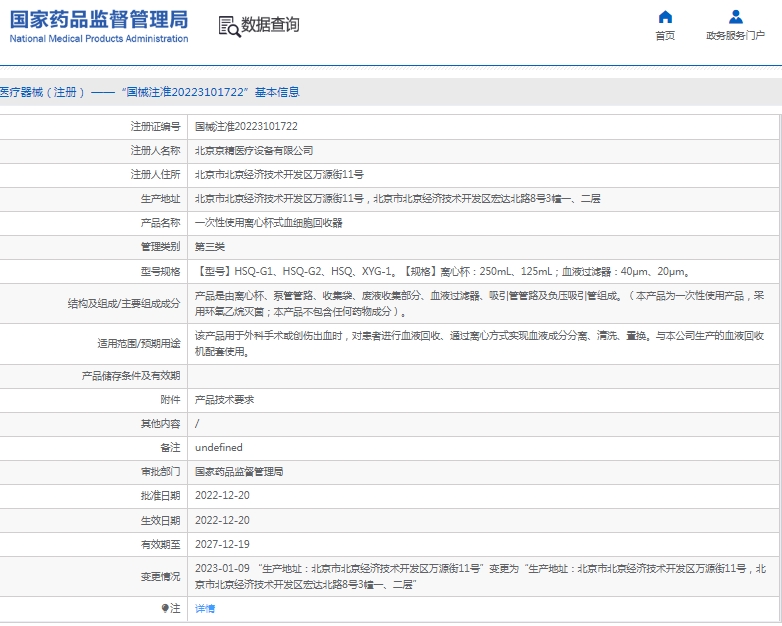Click the 变更情况 change record text
Image resolution: width=782 pixels, height=626 pixels.
[480, 577]
